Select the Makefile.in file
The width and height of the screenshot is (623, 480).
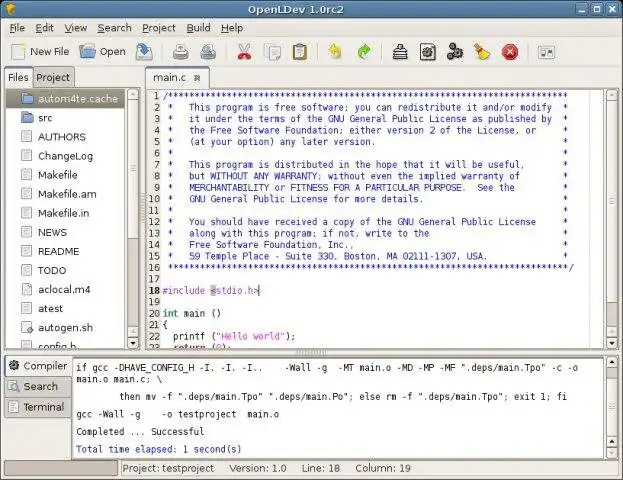click(x=66, y=213)
